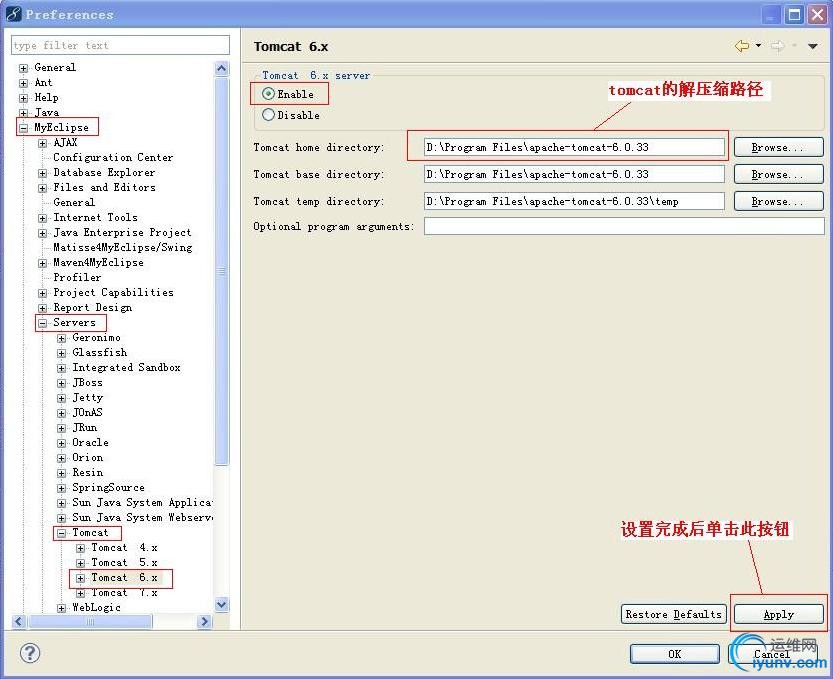
Task: Select JRun server item
Action: click(x=85, y=427)
